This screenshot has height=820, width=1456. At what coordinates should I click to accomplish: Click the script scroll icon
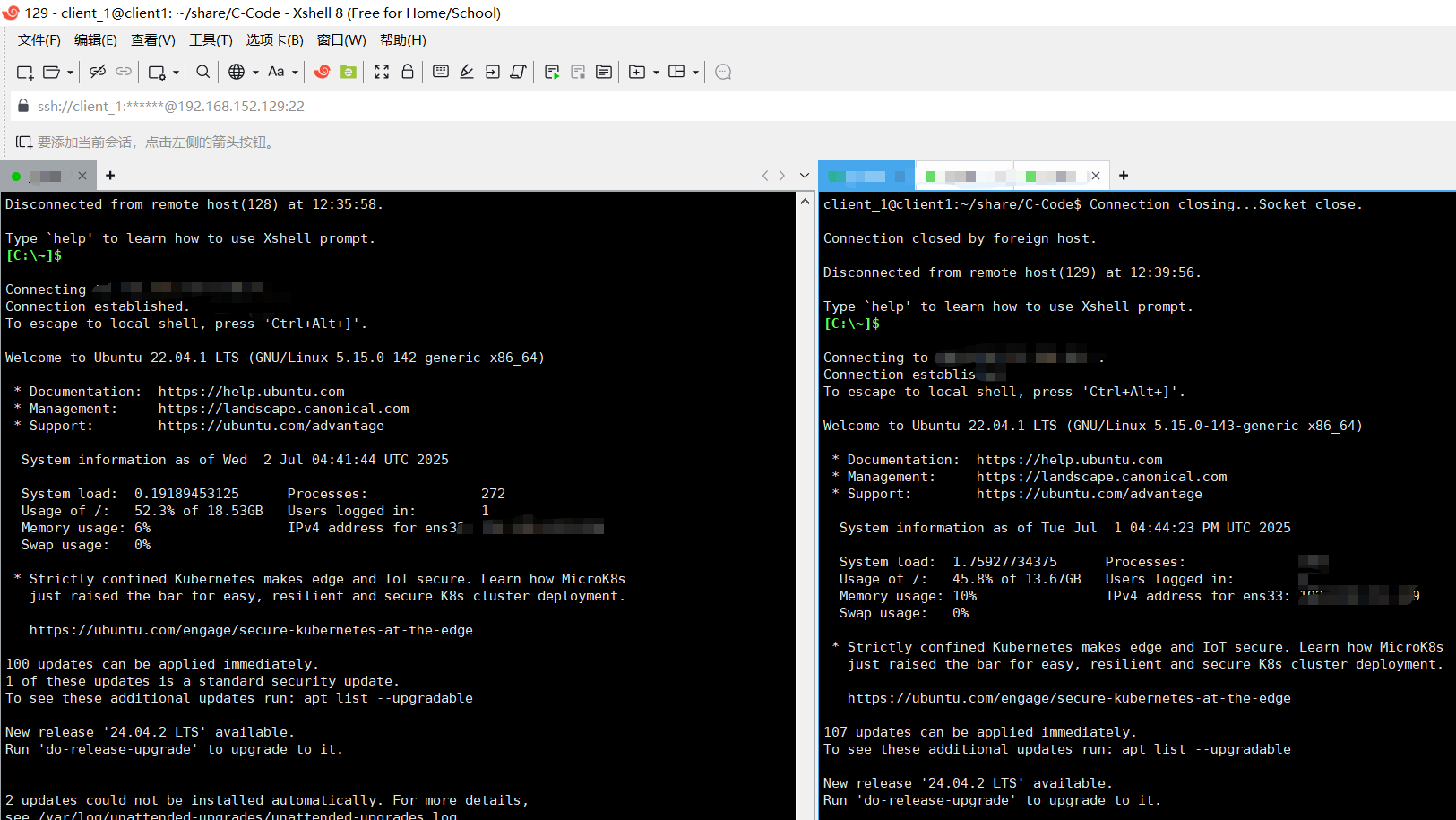coord(518,72)
